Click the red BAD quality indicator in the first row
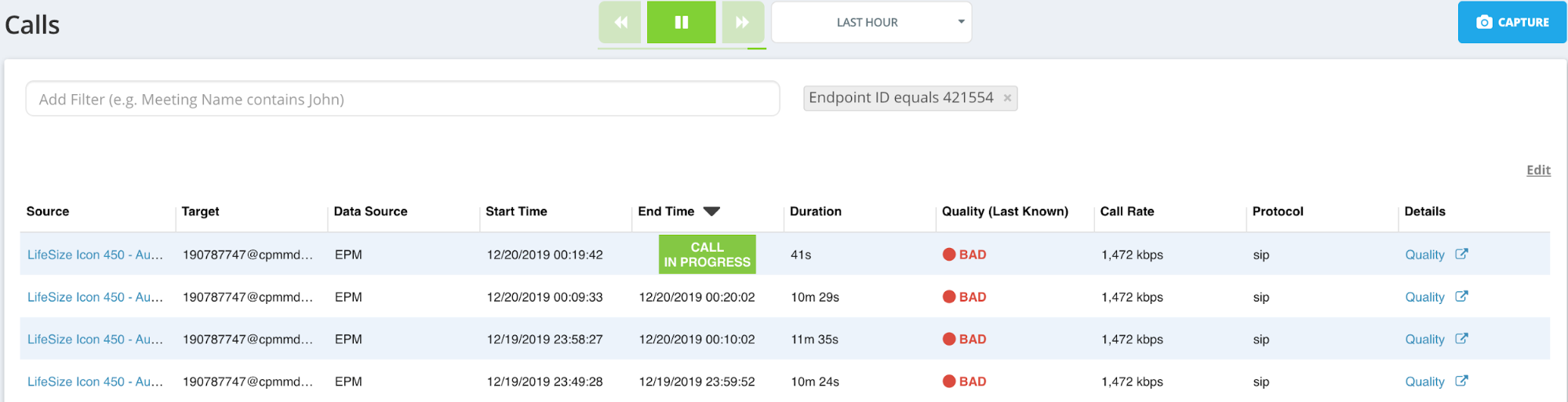 (x=964, y=254)
